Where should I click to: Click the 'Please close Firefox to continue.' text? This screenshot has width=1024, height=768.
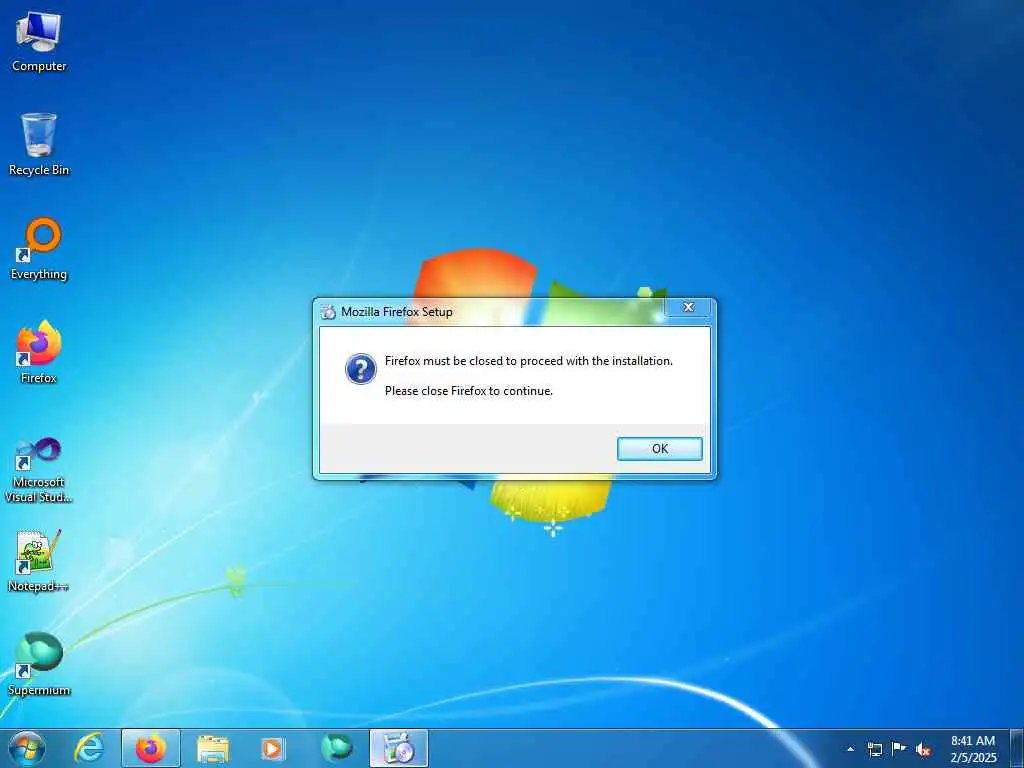click(x=468, y=391)
